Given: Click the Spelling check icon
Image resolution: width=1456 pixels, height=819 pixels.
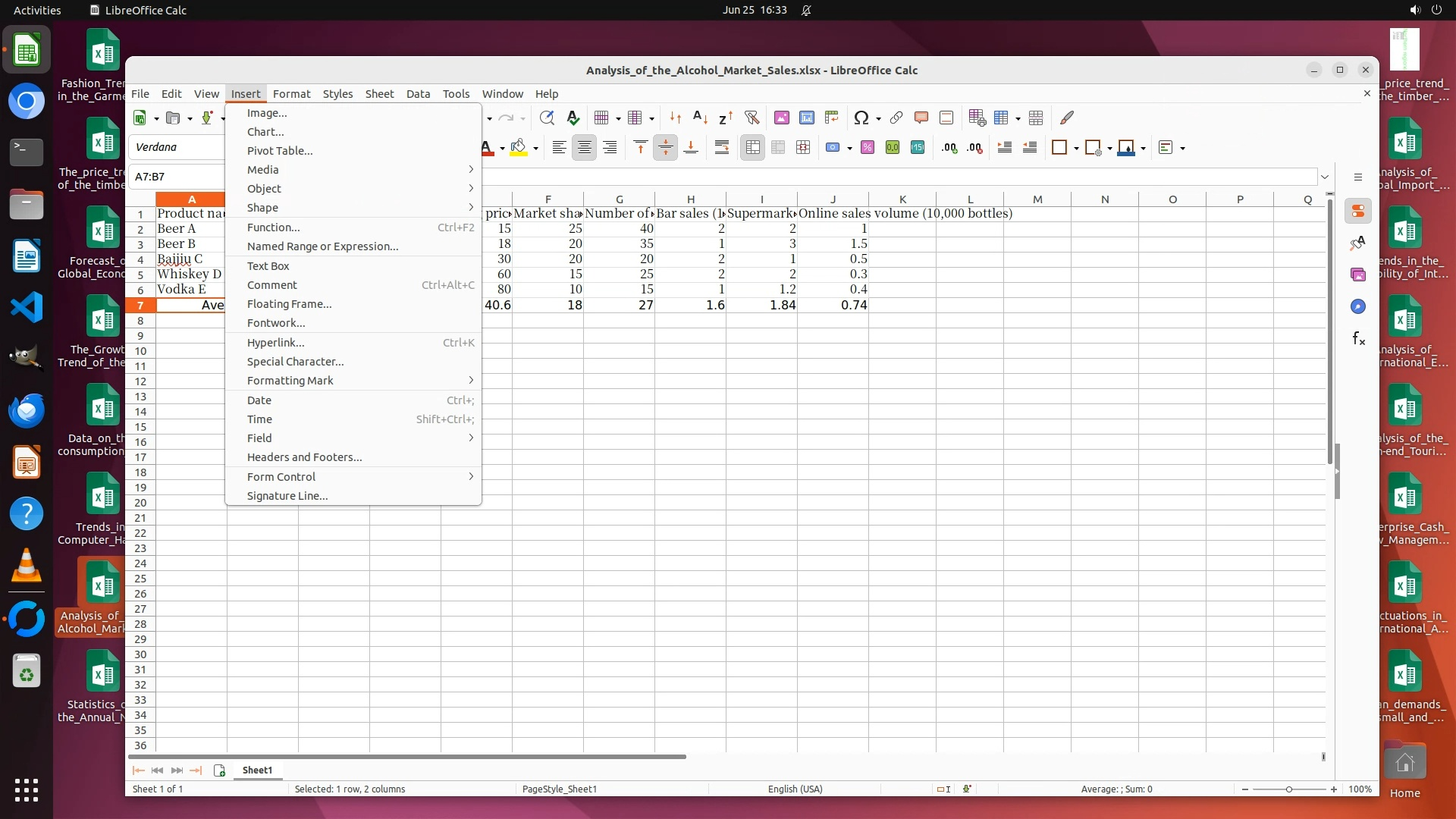Looking at the screenshot, I should pyautogui.click(x=573, y=118).
